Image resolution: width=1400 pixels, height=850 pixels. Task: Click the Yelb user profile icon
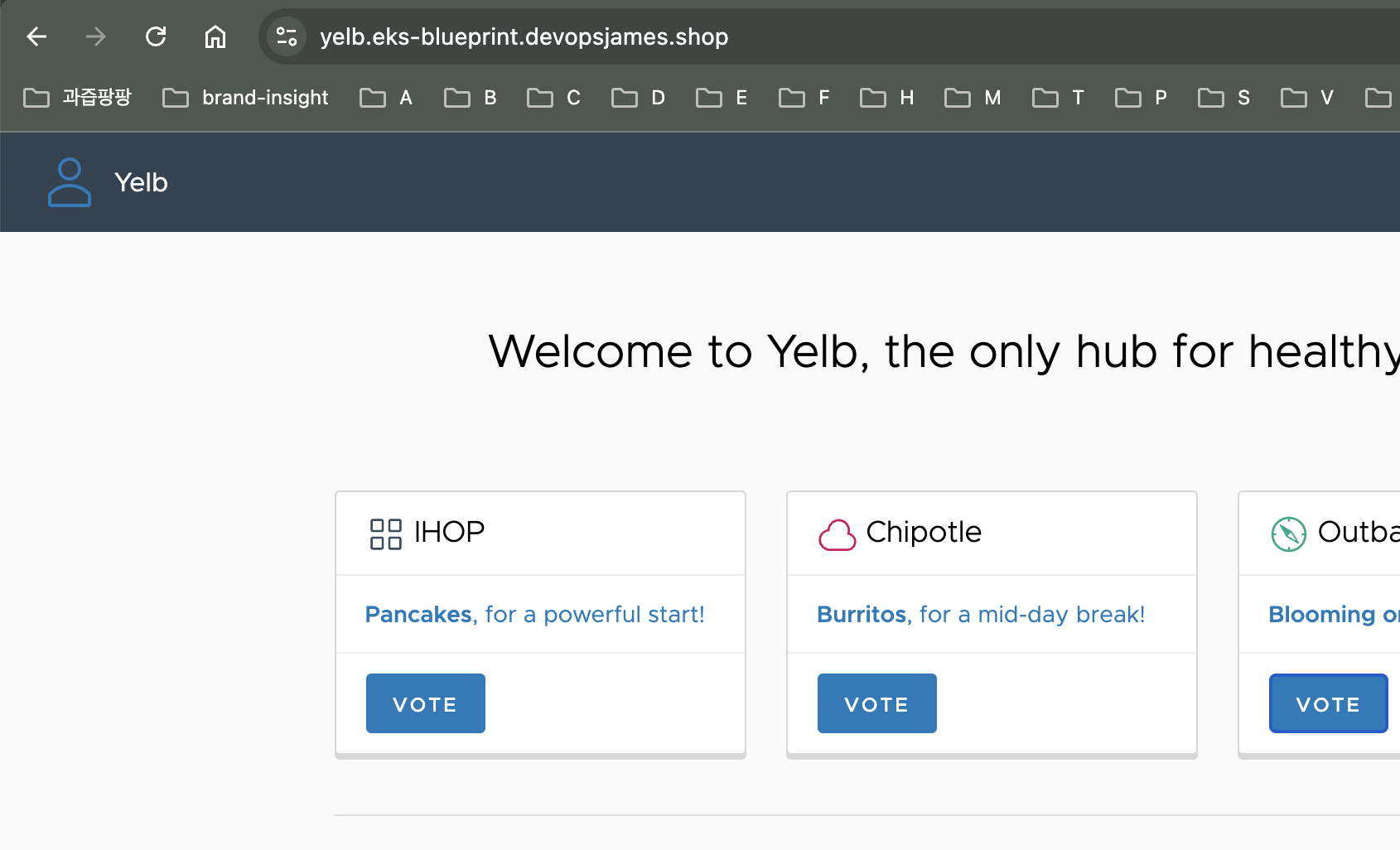(70, 182)
